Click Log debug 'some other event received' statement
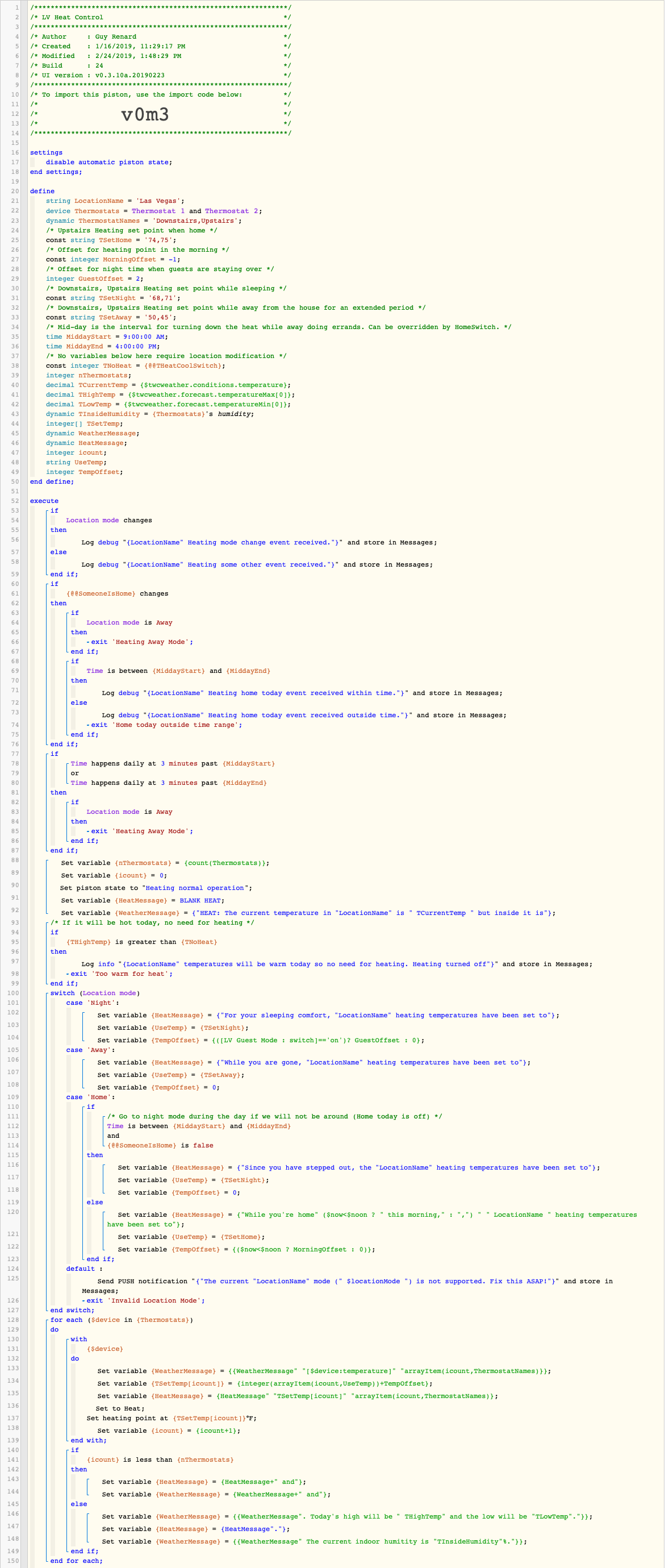Image resolution: width=669 pixels, height=1568 pixels. click(x=257, y=565)
